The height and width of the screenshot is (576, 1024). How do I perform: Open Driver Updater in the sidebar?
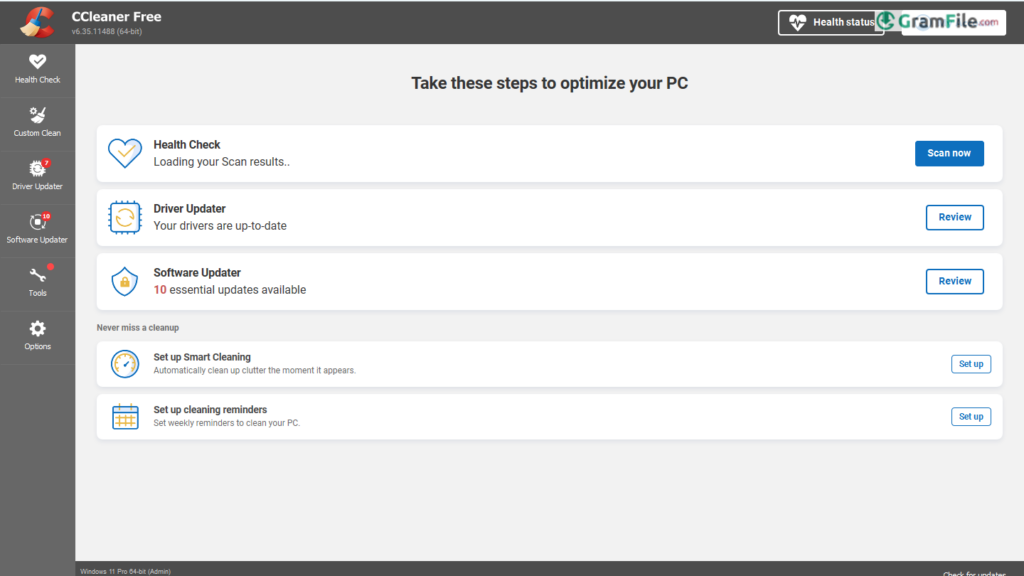[37, 175]
